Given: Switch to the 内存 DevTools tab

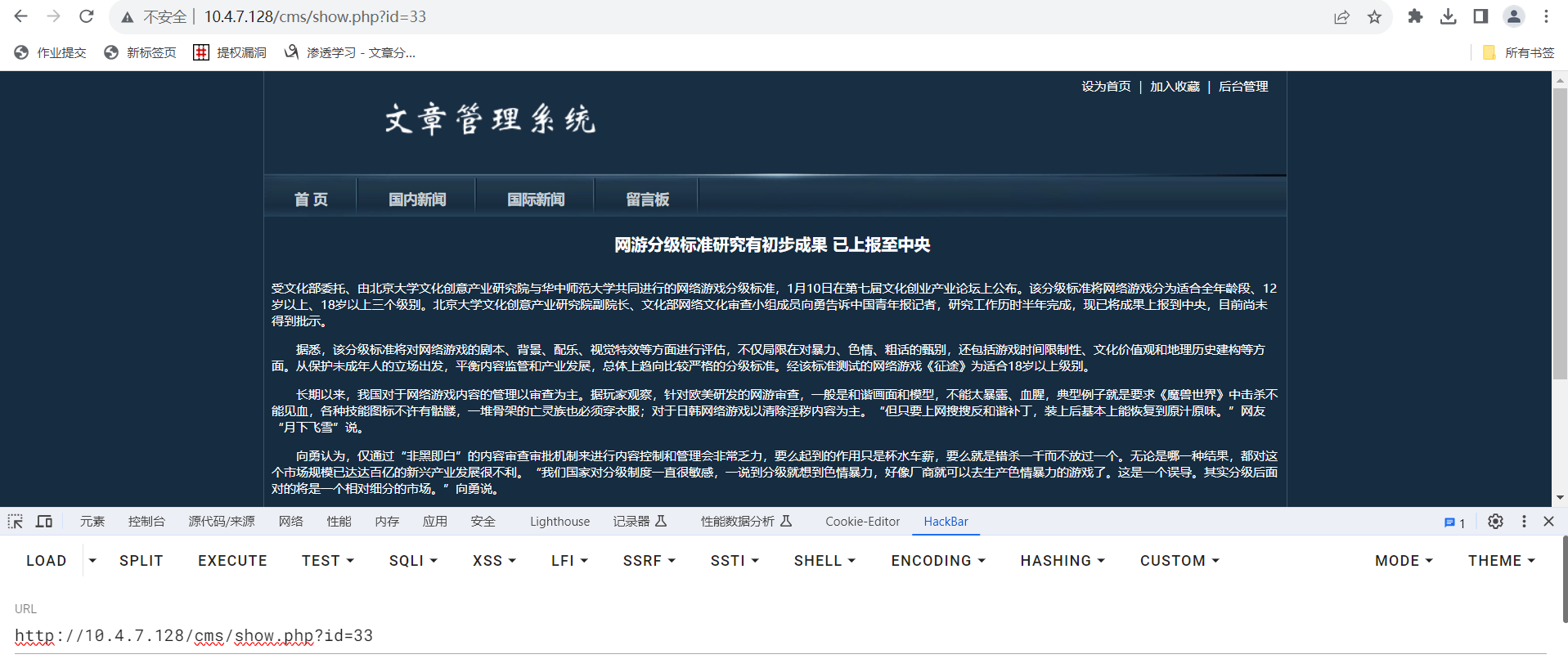Looking at the screenshot, I should (x=387, y=522).
